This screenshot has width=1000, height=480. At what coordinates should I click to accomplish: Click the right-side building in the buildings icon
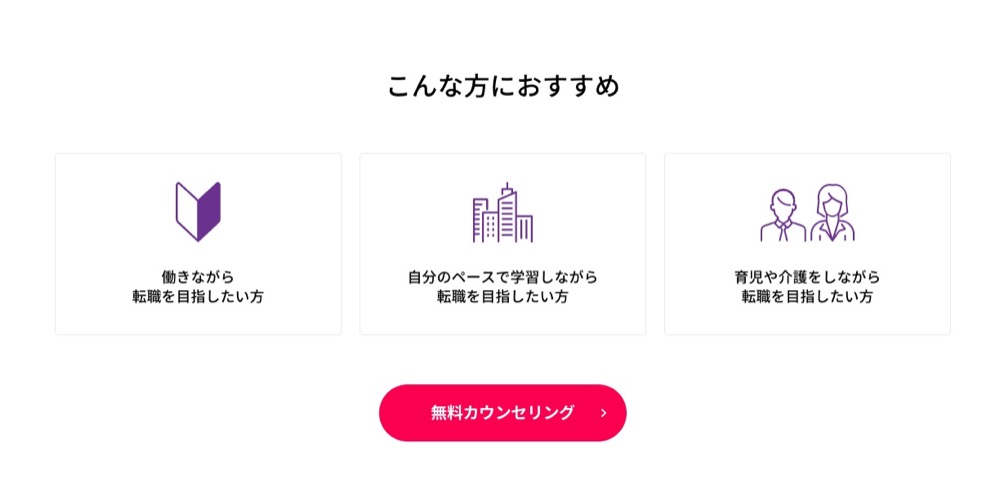point(525,229)
